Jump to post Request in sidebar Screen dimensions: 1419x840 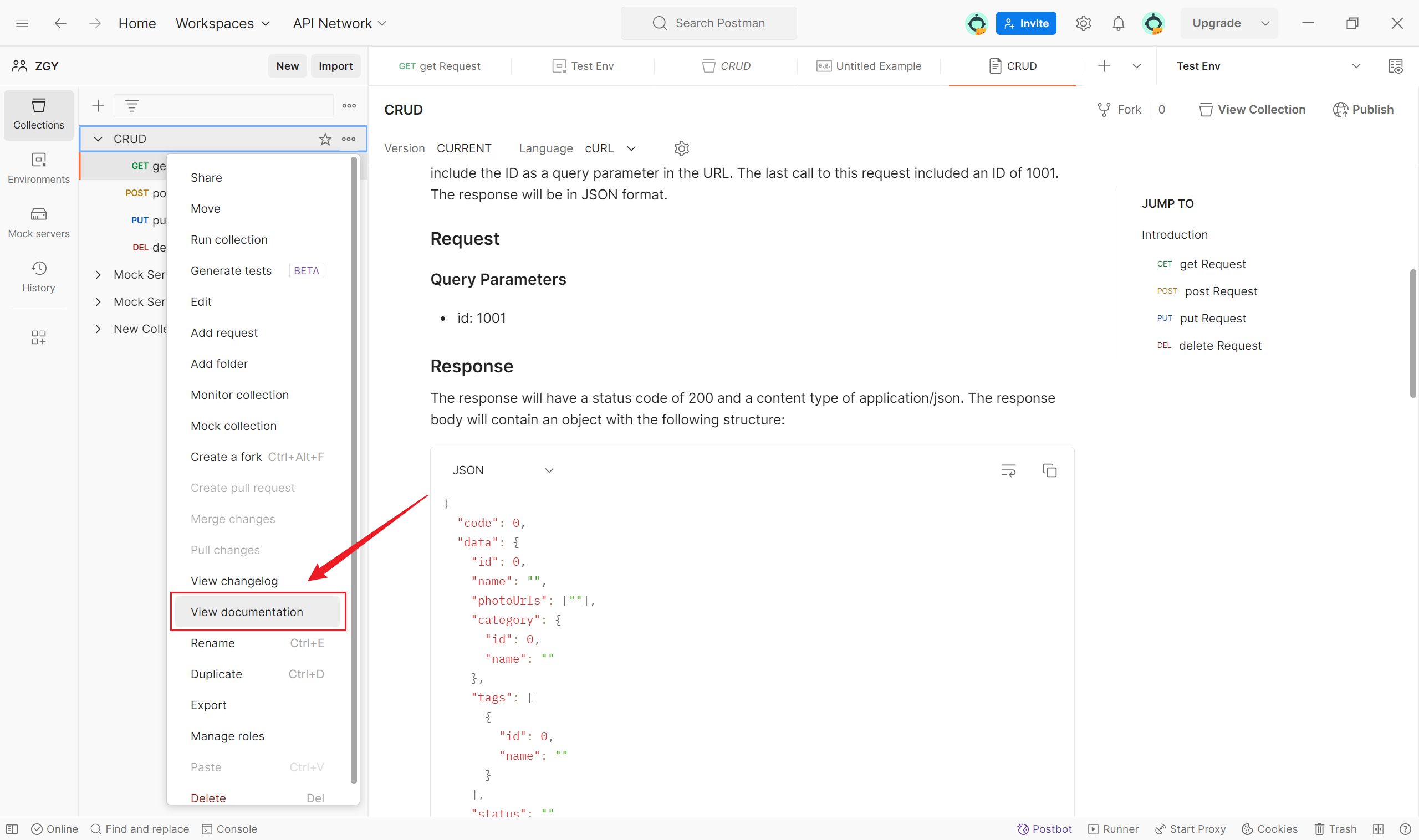tap(1221, 291)
